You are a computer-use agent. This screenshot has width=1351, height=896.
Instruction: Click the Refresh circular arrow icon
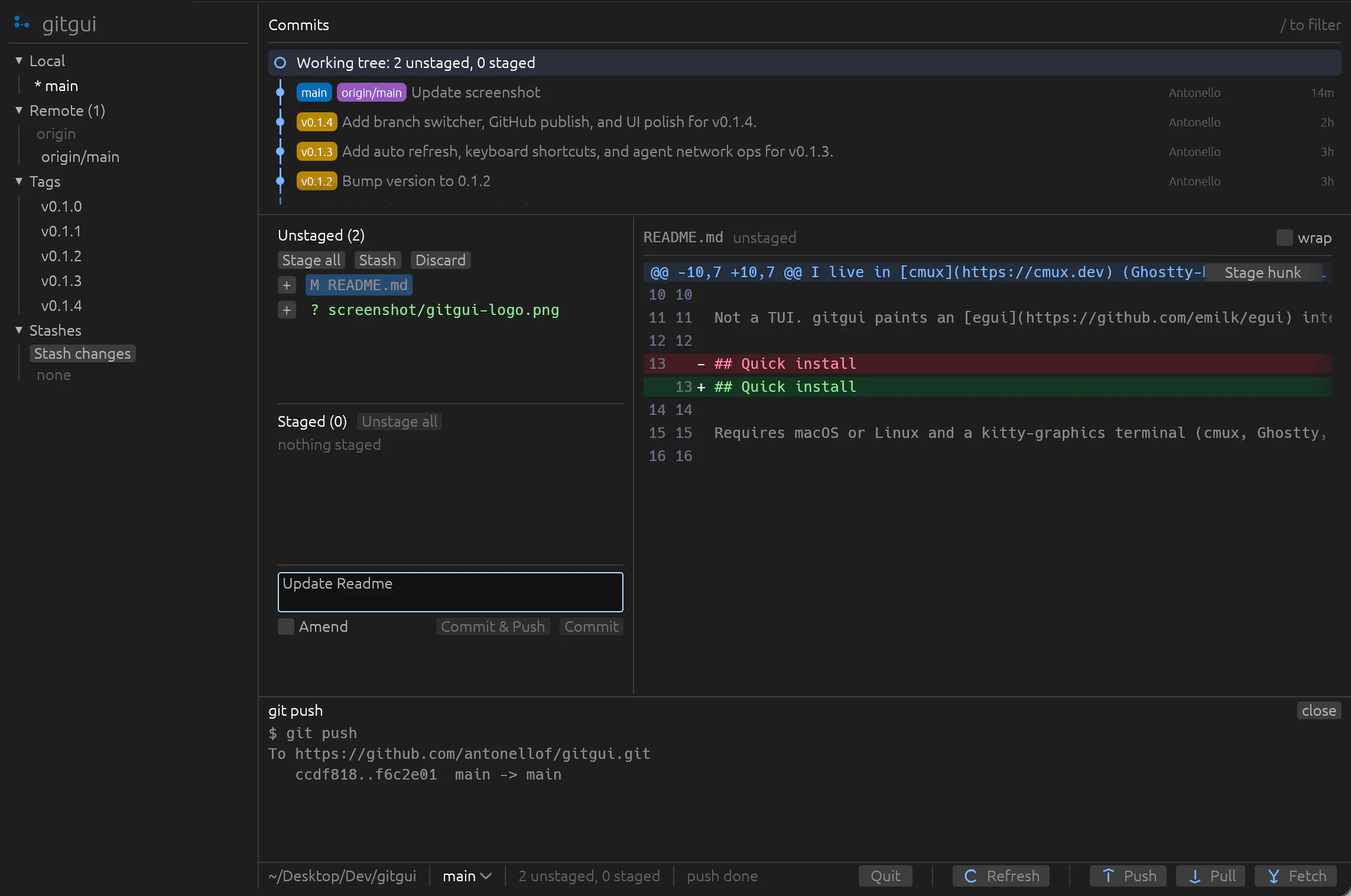970,876
